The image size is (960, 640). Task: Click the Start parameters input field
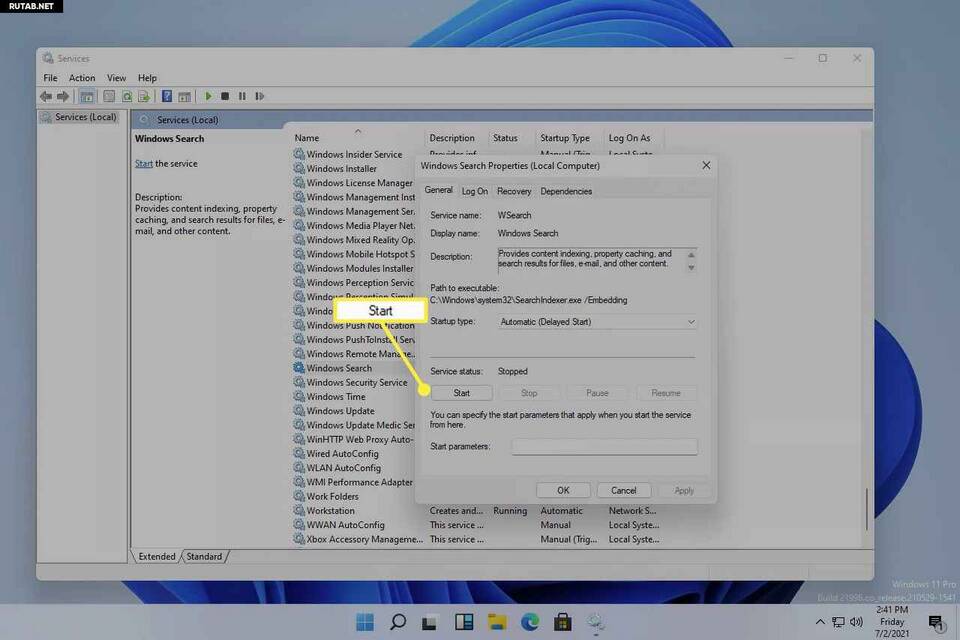coord(604,446)
